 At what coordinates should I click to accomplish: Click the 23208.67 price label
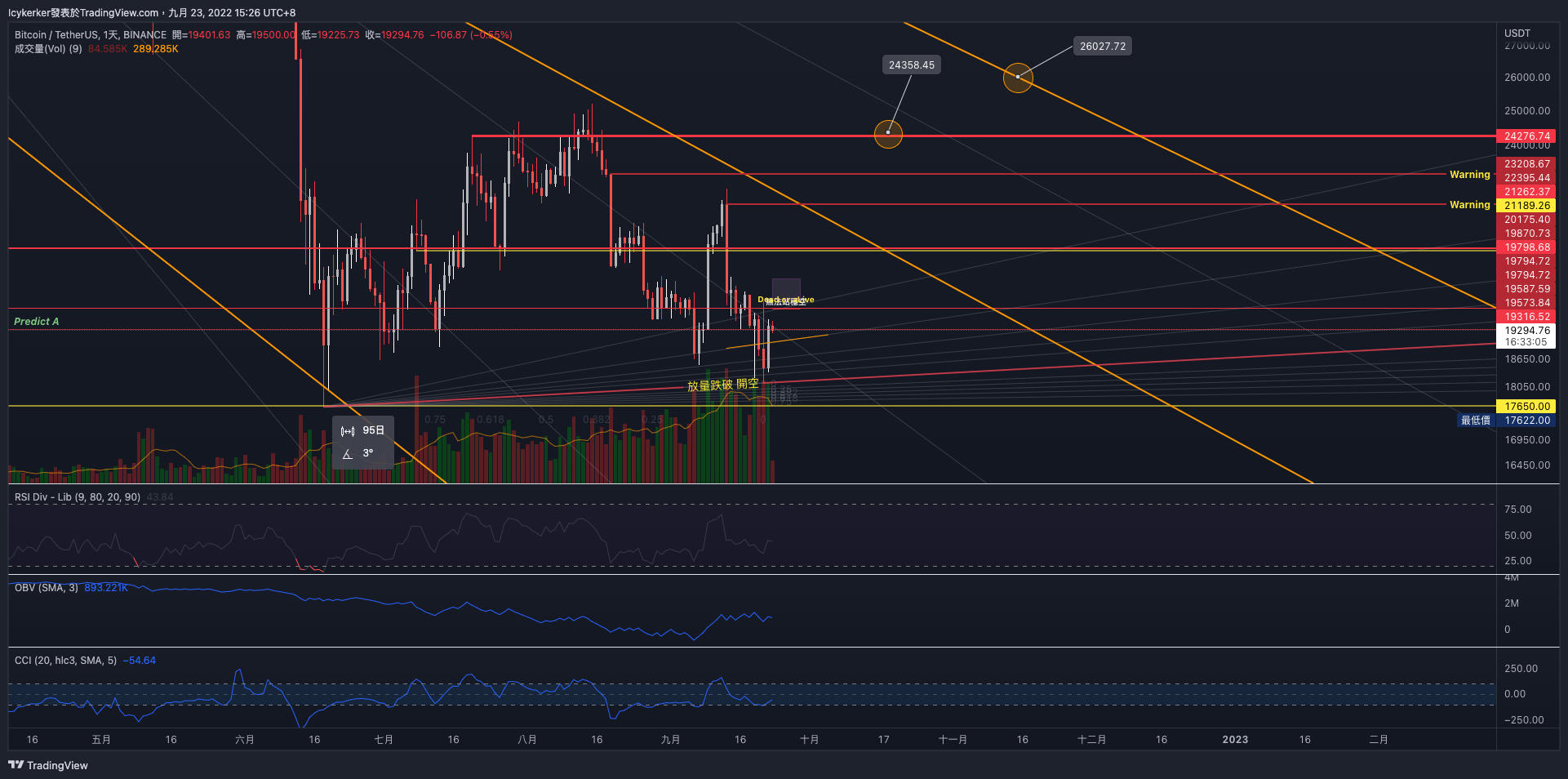1526,164
